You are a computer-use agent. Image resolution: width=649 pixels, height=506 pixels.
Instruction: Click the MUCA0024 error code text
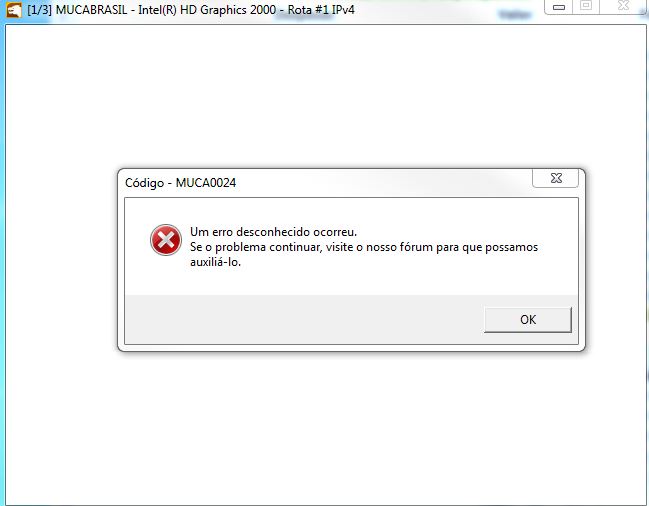pos(206,182)
